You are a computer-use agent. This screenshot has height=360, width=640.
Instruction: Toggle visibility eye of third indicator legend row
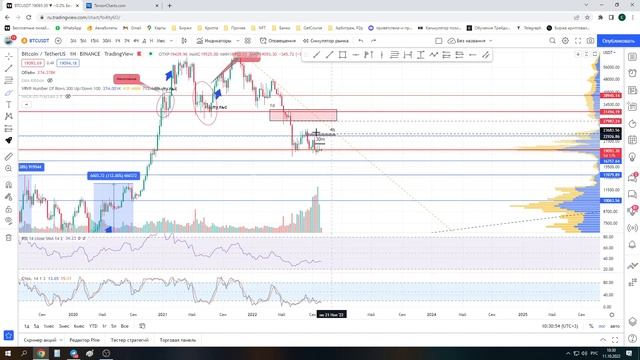(x=68, y=96)
